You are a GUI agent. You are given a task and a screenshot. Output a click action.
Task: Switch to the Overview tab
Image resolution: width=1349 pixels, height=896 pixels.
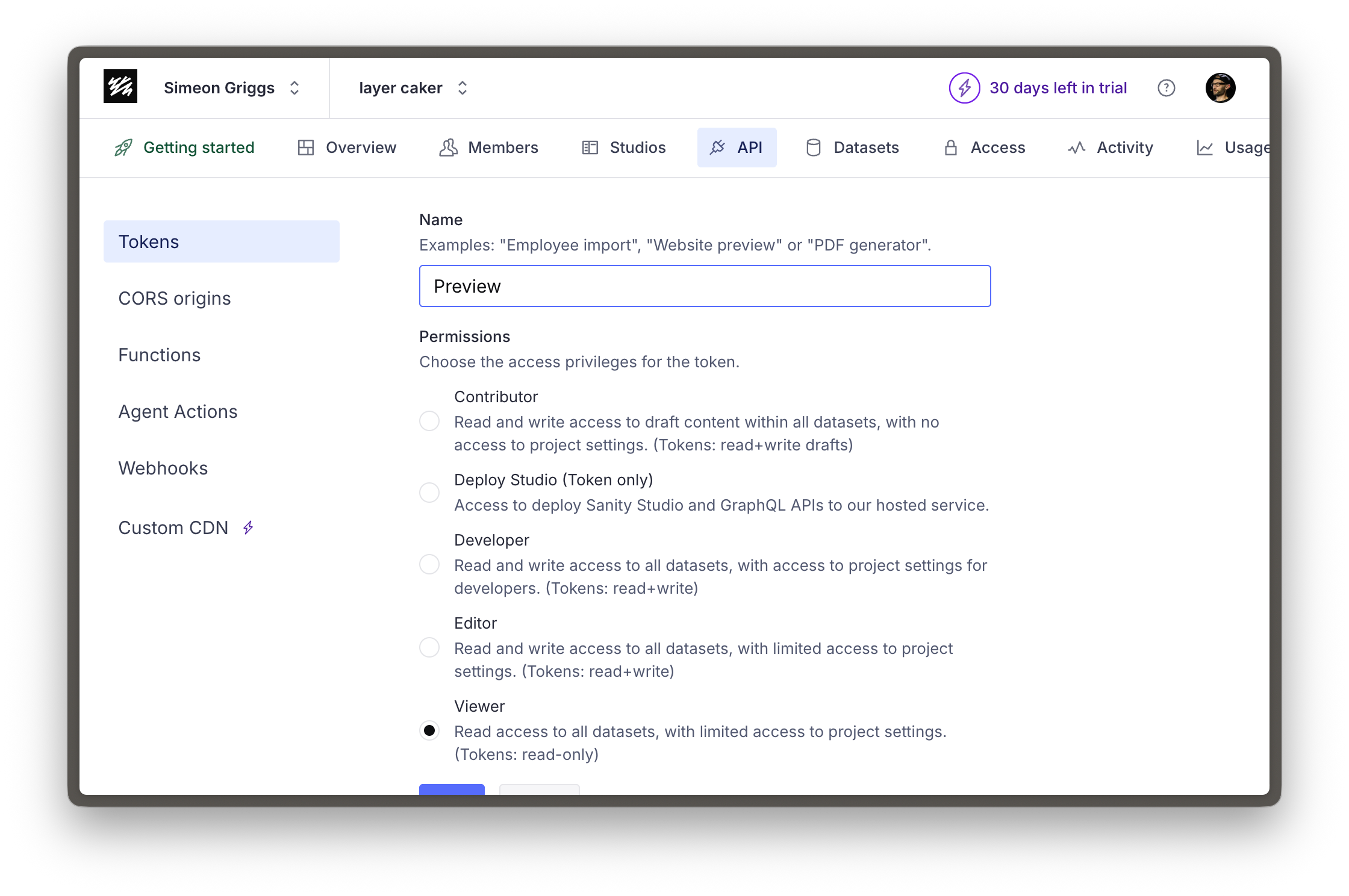click(x=347, y=148)
